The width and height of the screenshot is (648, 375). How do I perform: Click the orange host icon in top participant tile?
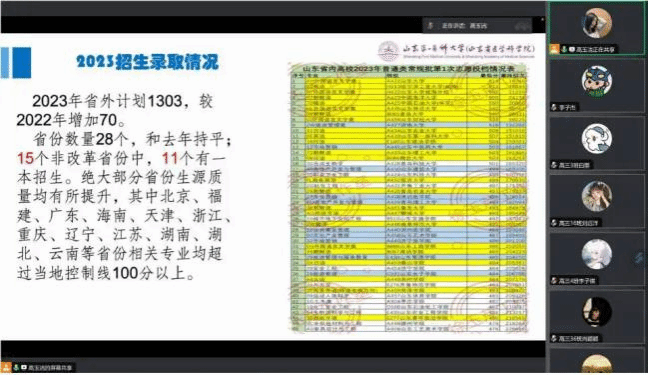pyautogui.click(x=554, y=49)
